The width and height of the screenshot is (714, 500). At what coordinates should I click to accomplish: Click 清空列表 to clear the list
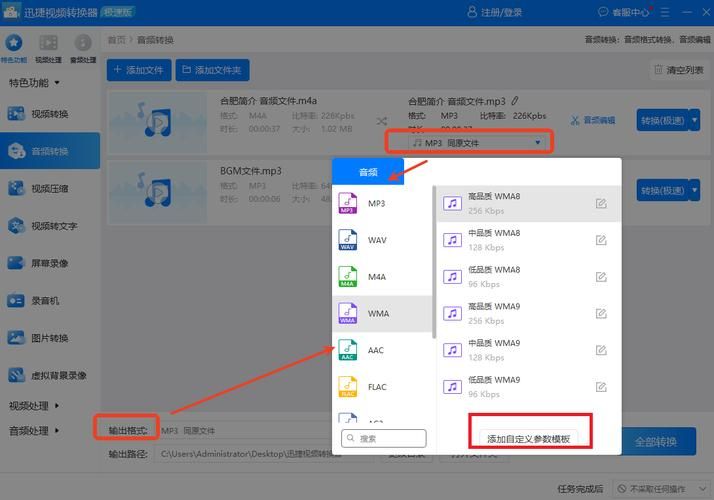tap(679, 70)
